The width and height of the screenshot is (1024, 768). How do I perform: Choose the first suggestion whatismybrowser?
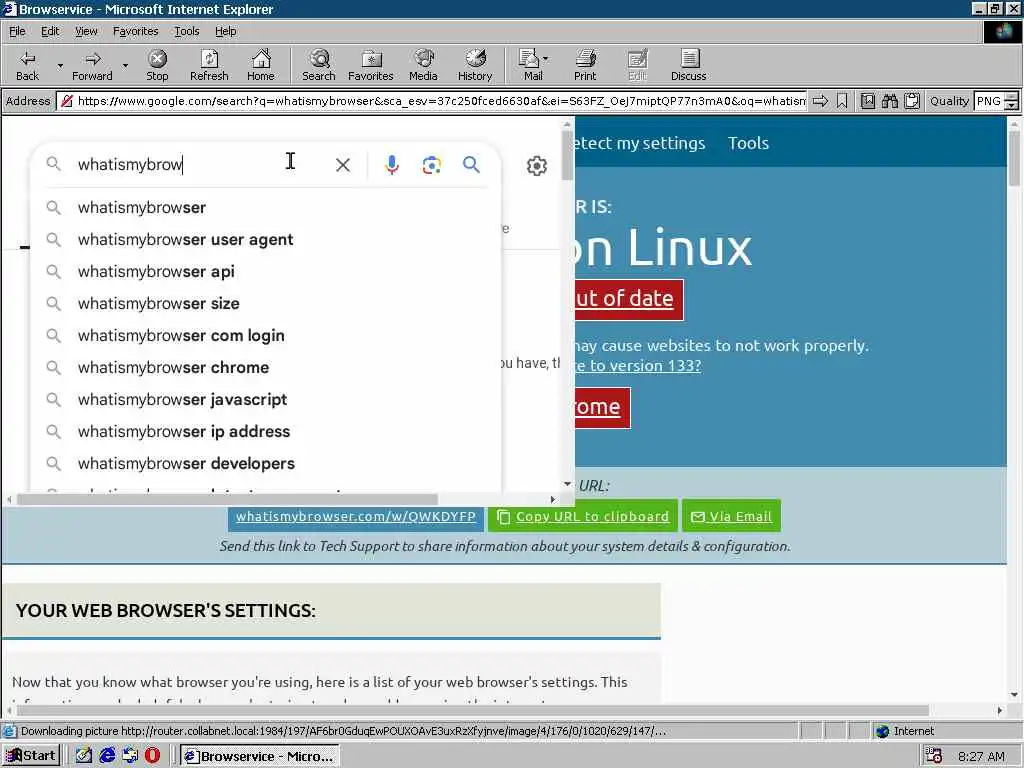coord(265,208)
